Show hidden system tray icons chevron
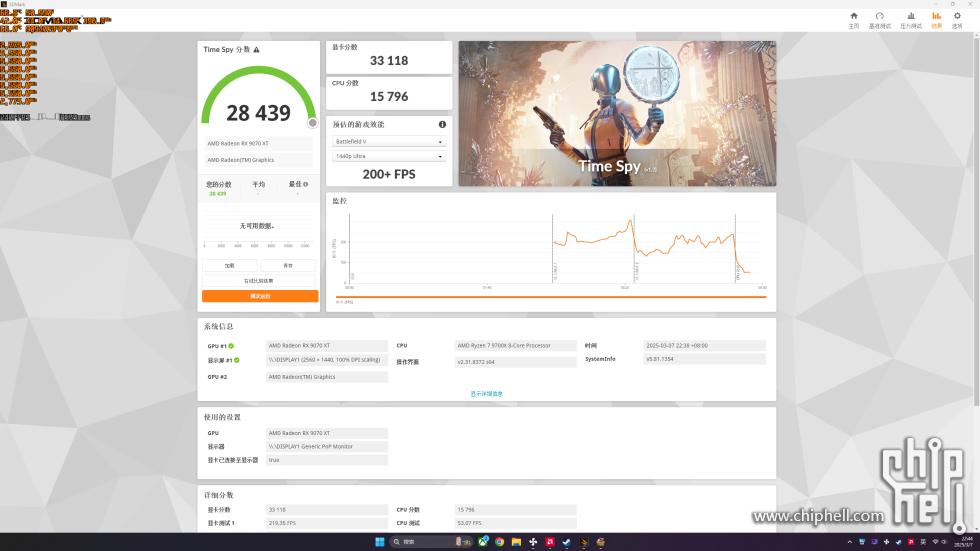Viewport: 980px width, 551px height. click(x=849, y=542)
